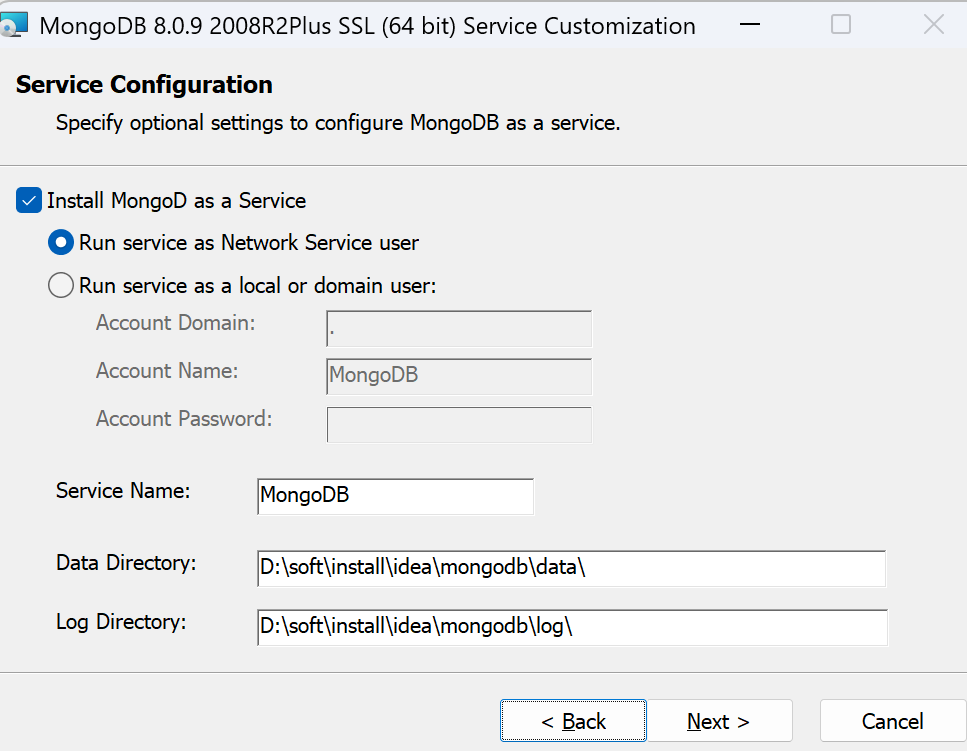Viewport: 967px width, 751px height.
Task: Click the 'Account Domain:' label
Action: 176,322
